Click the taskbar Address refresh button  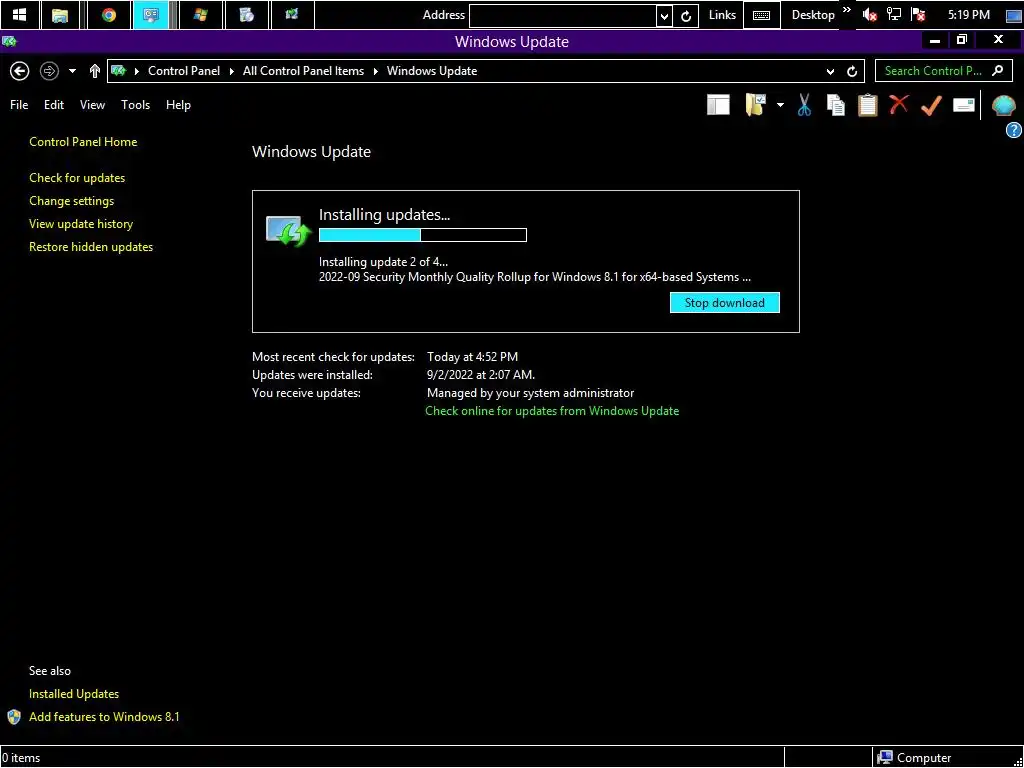(686, 16)
